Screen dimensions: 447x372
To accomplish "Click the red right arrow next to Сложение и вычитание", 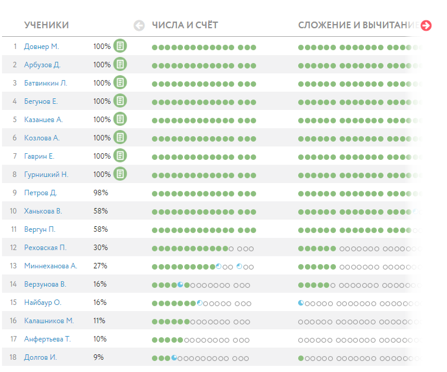I will [x=426, y=25].
